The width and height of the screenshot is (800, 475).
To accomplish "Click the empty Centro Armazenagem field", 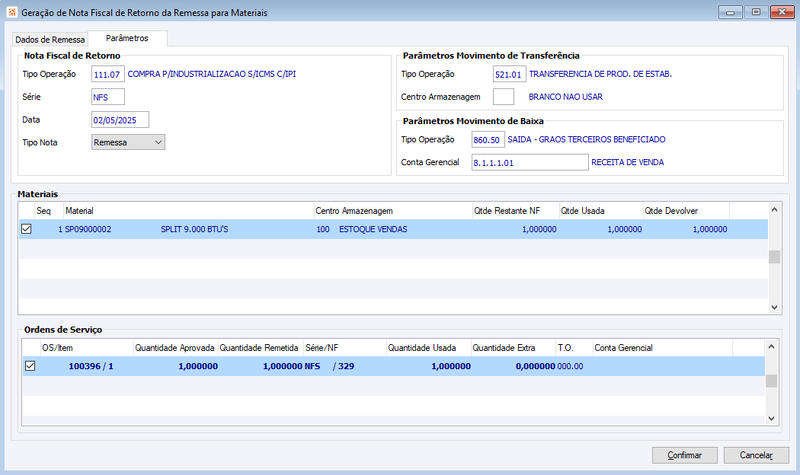I will click(x=503, y=96).
